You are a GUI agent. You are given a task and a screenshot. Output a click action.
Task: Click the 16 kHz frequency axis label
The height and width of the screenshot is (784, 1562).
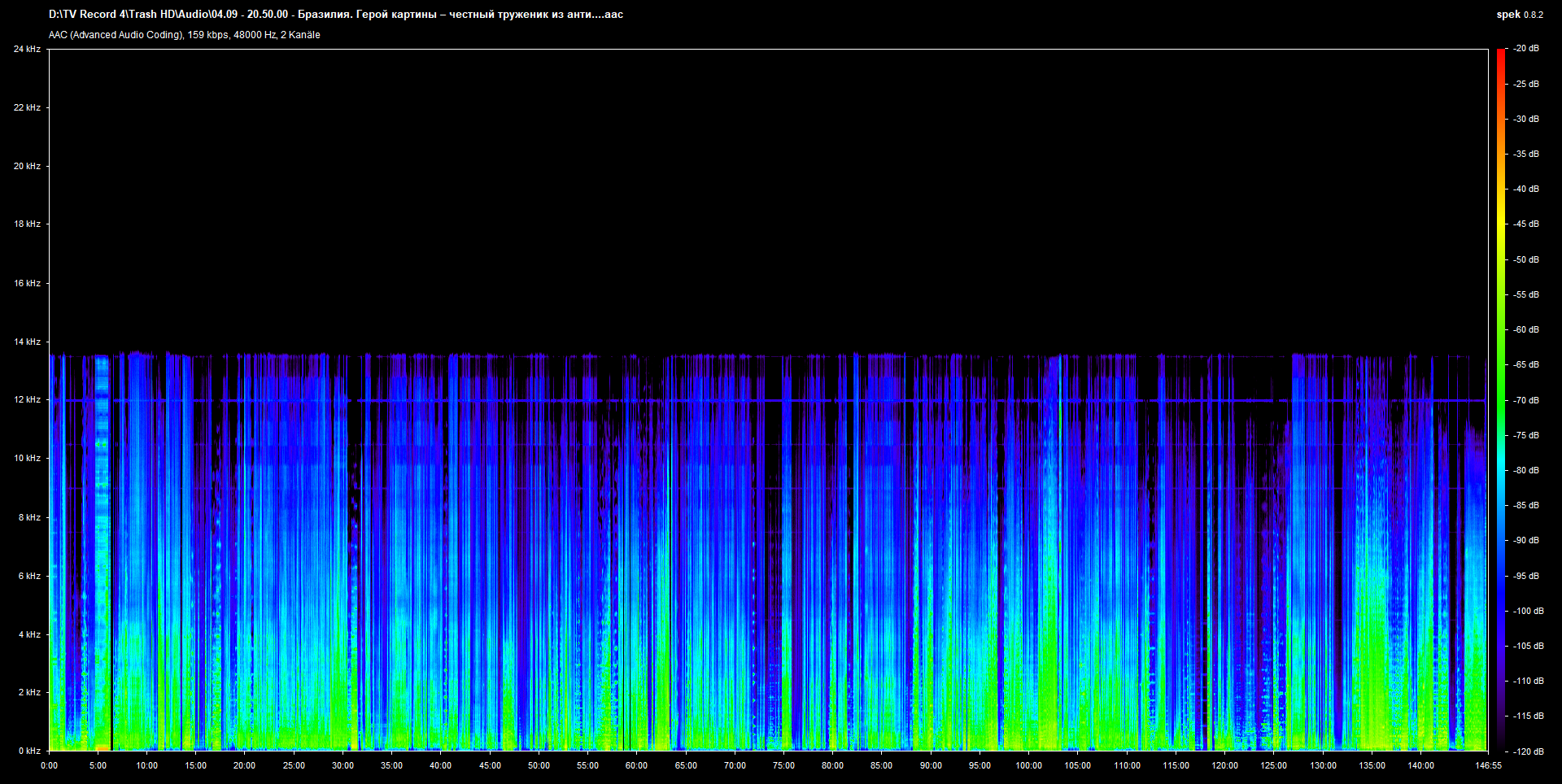click(27, 283)
